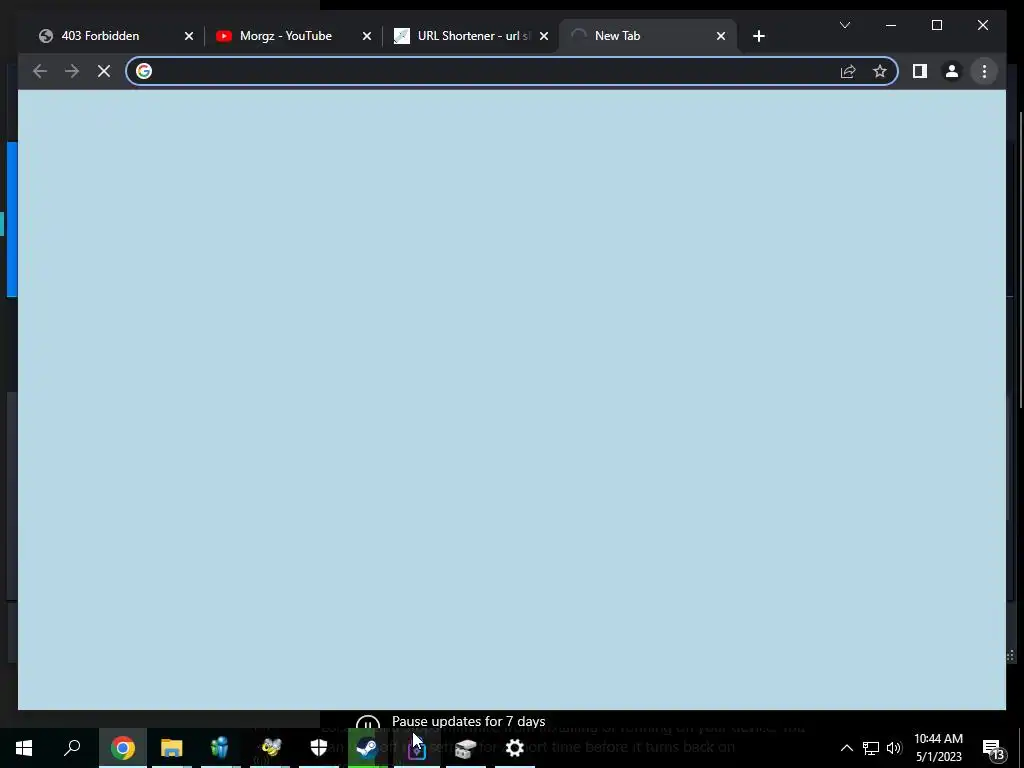Go forward to the next page
The height and width of the screenshot is (768, 1024).
pyautogui.click(x=72, y=71)
